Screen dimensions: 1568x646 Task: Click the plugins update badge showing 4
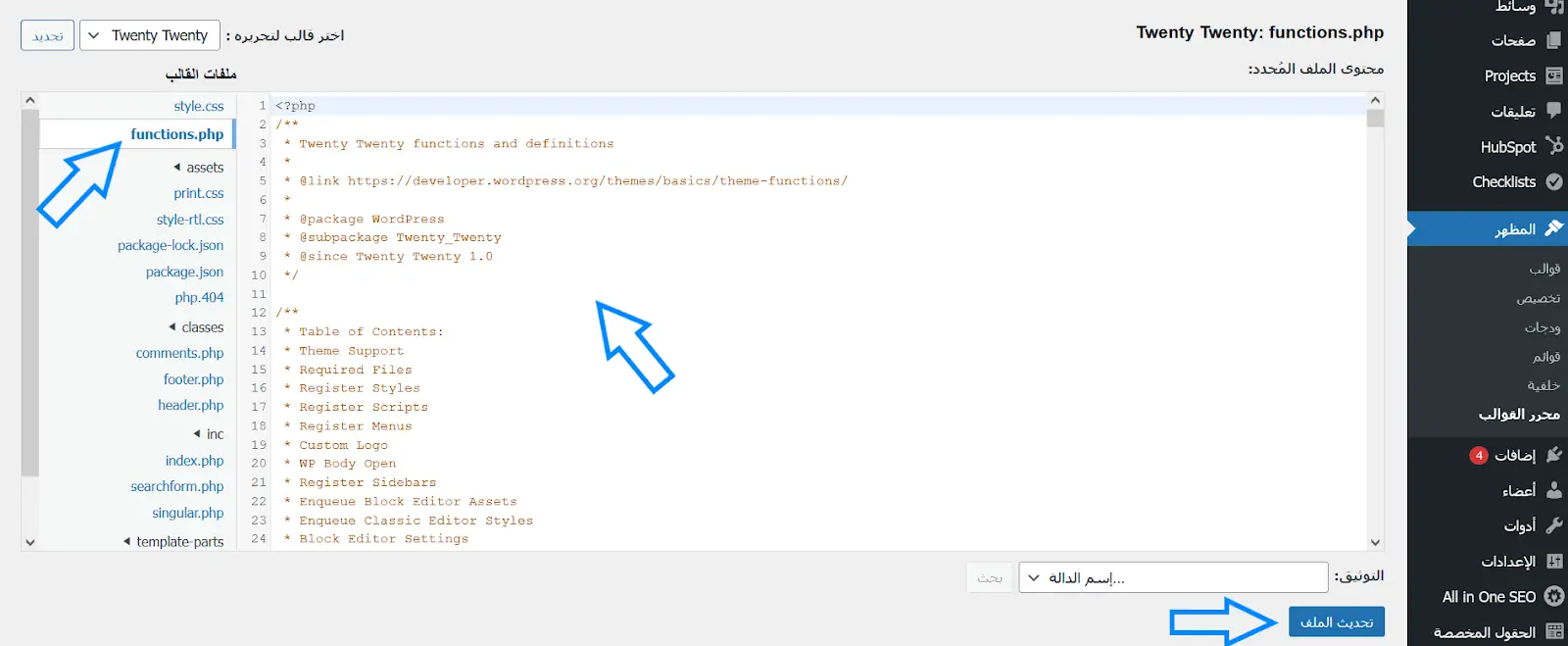pos(1479,455)
